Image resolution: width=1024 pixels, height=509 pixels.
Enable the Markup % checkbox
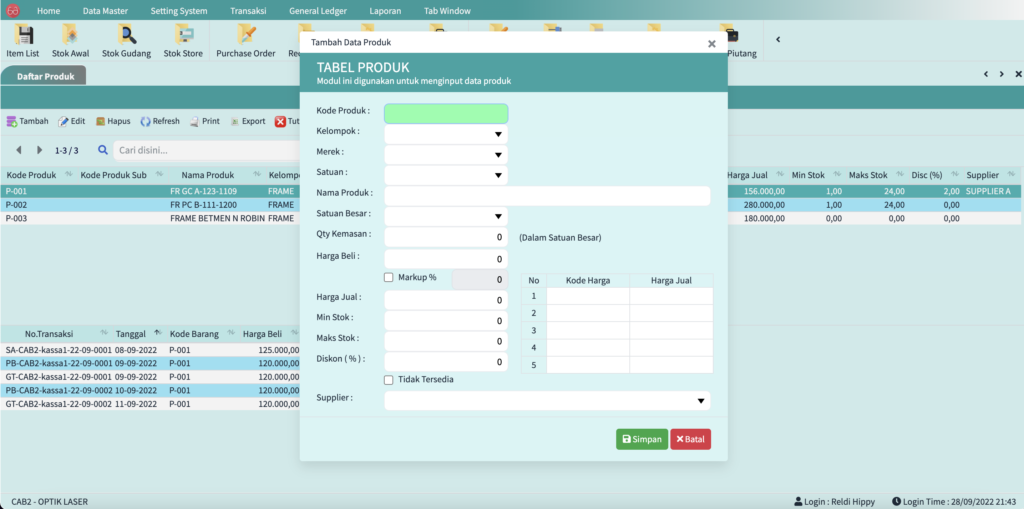click(x=389, y=277)
